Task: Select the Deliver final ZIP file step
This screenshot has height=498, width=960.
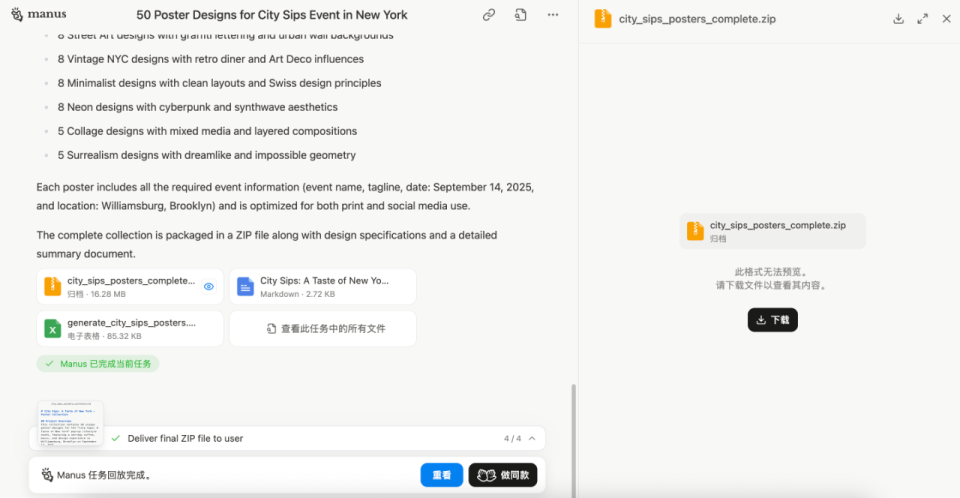Action: (185, 439)
